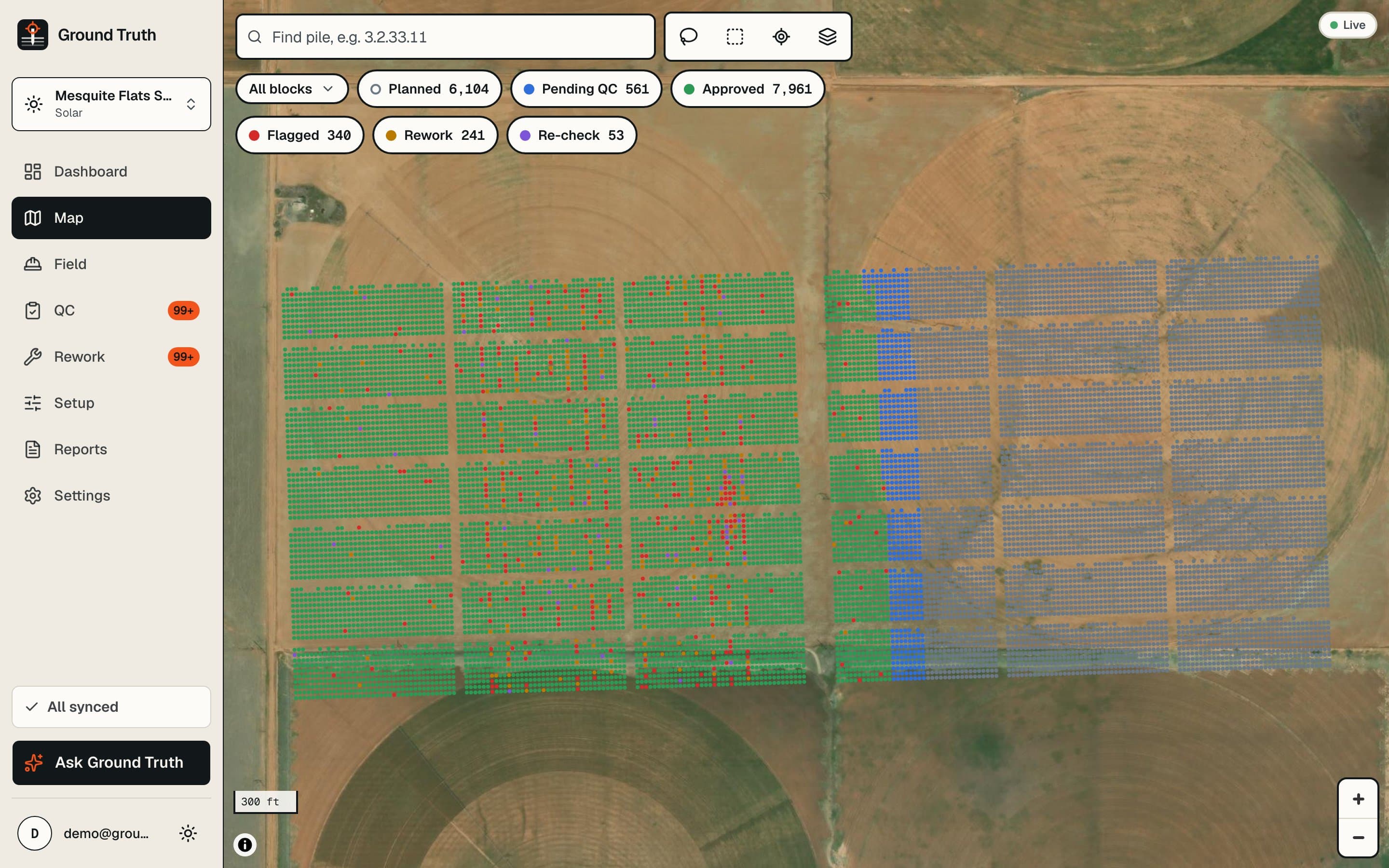Click the purple Re-check color dot

[525, 136]
